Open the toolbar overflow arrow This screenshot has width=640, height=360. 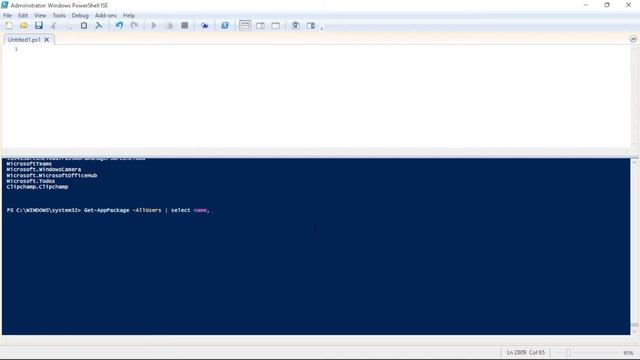pyautogui.click(x=322, y=28)
